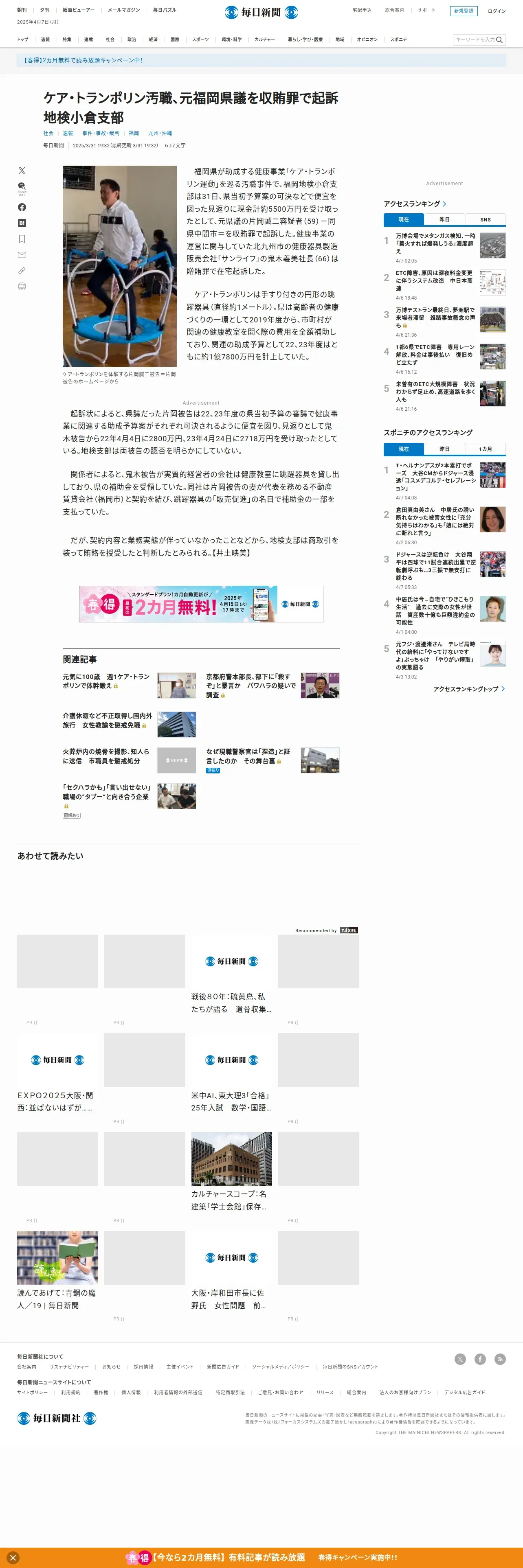Select オピニオン in navigation bar
The height and width of the screenshot is (1568, 523).
pyautogui.click(x=367, y=39)
